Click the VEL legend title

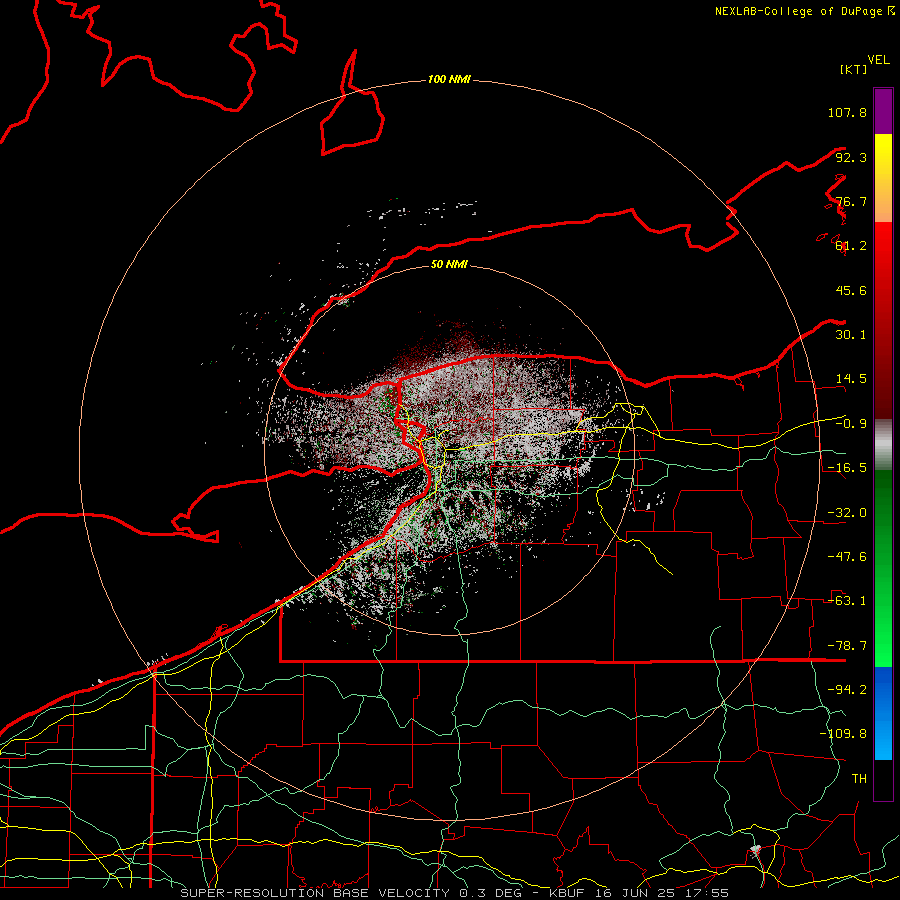(x=879, y=60)
